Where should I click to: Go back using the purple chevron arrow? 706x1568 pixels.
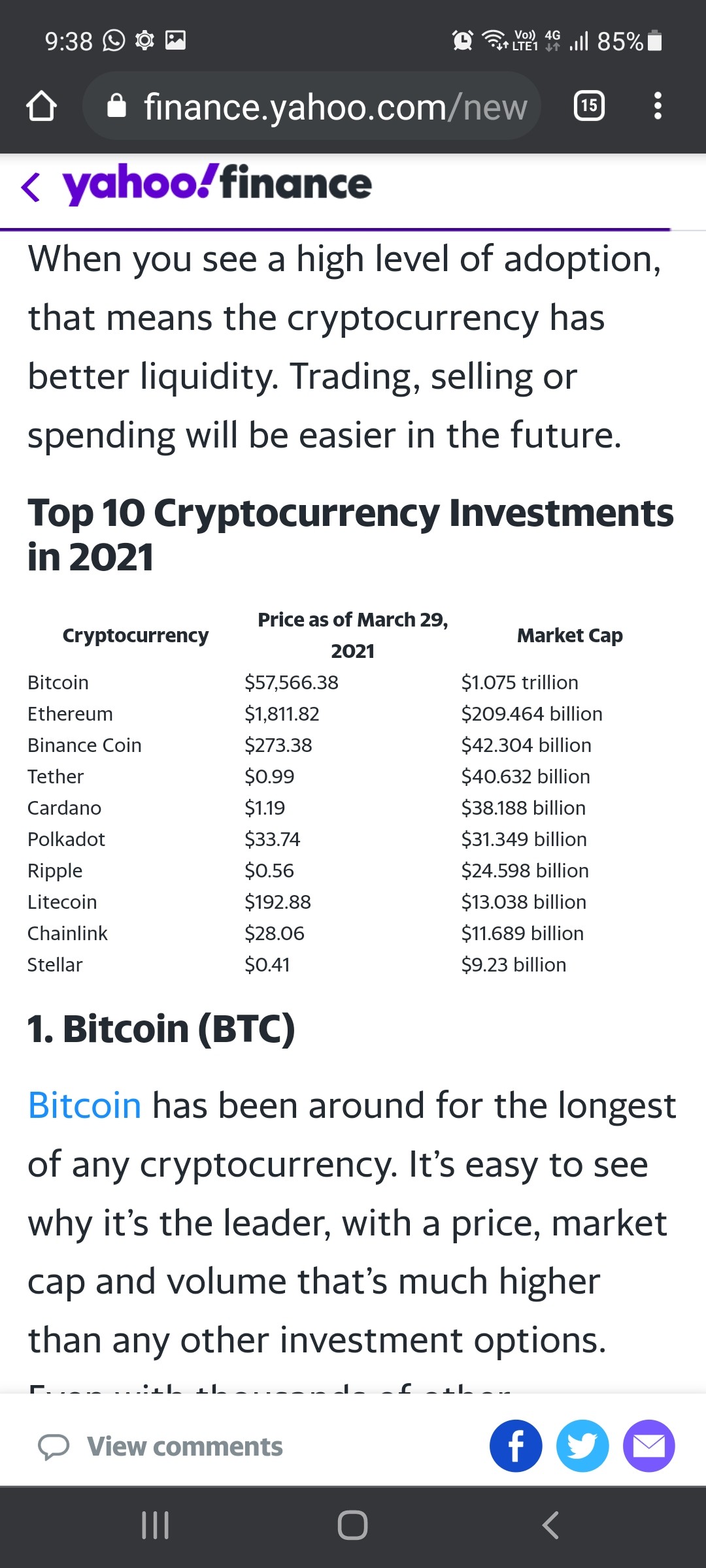[x=31, y=187]
